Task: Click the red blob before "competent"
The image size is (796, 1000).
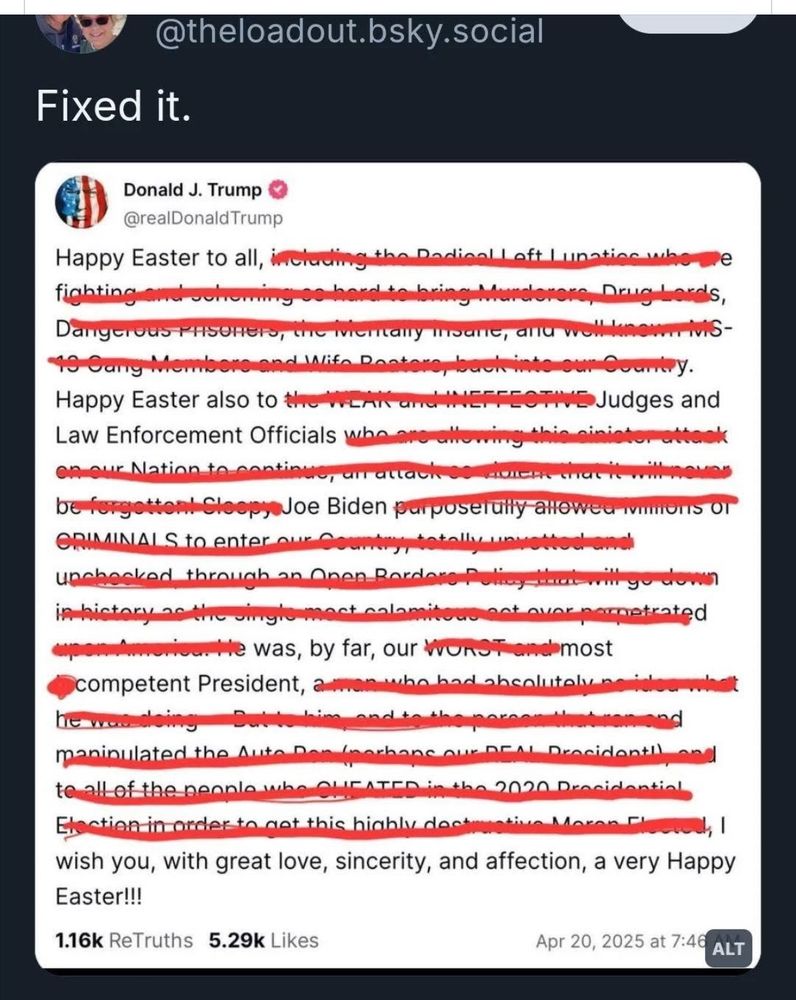Action: 62,686
